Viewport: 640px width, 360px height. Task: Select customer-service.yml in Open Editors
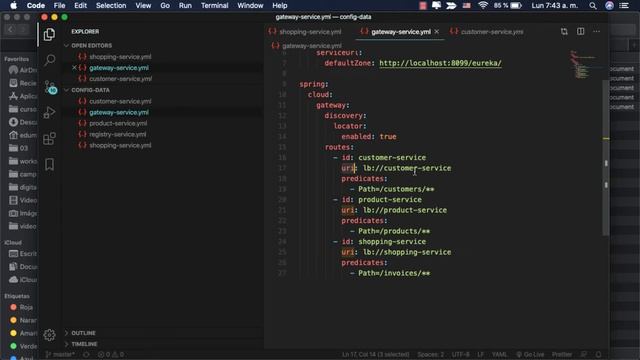tap(120, 79)
